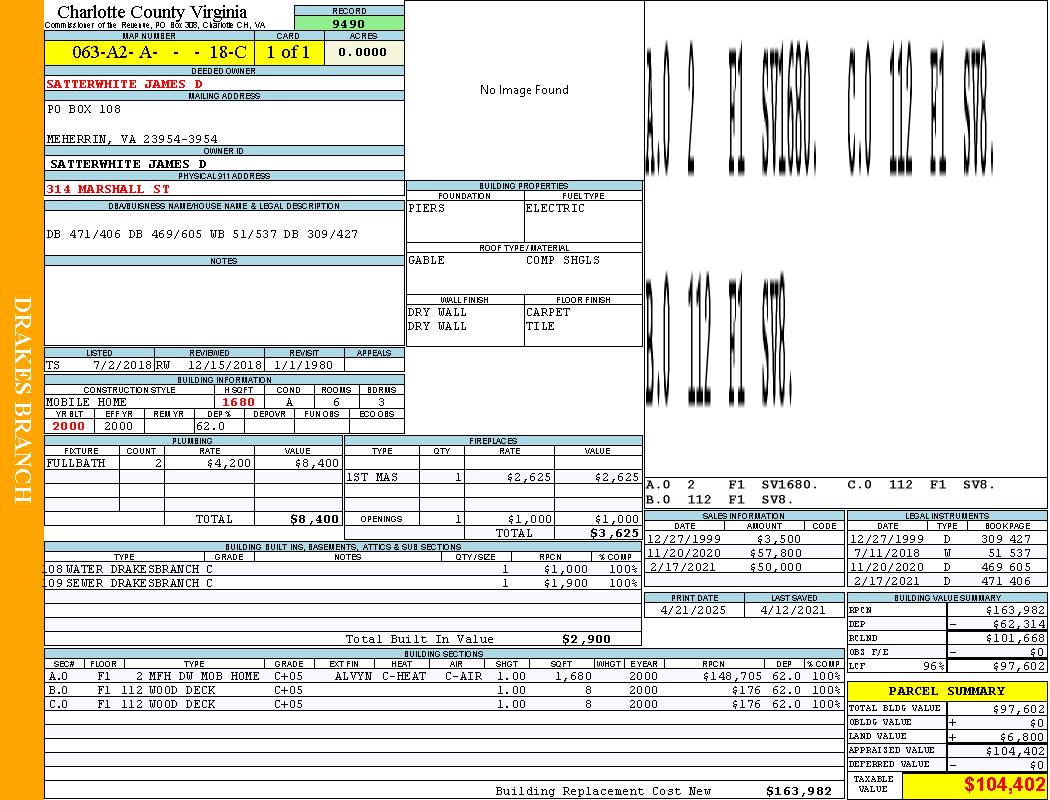1050x800 pixels.
Task: Click the map number 063-A2- A- - - 18-C
Action: tap(159, 52)
